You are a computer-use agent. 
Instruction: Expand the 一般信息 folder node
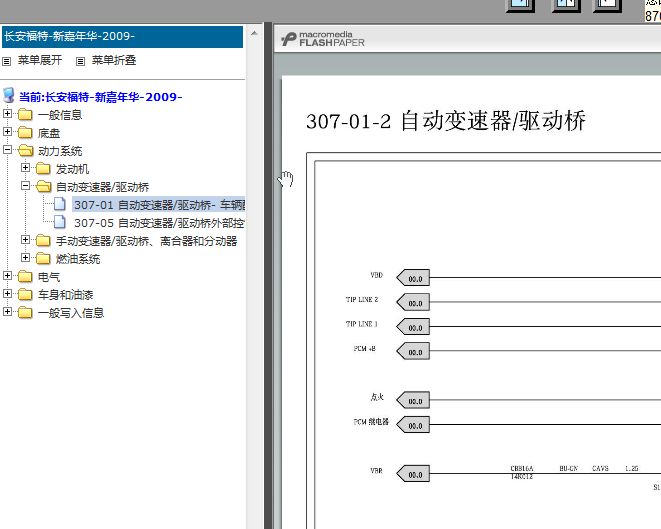7,114
